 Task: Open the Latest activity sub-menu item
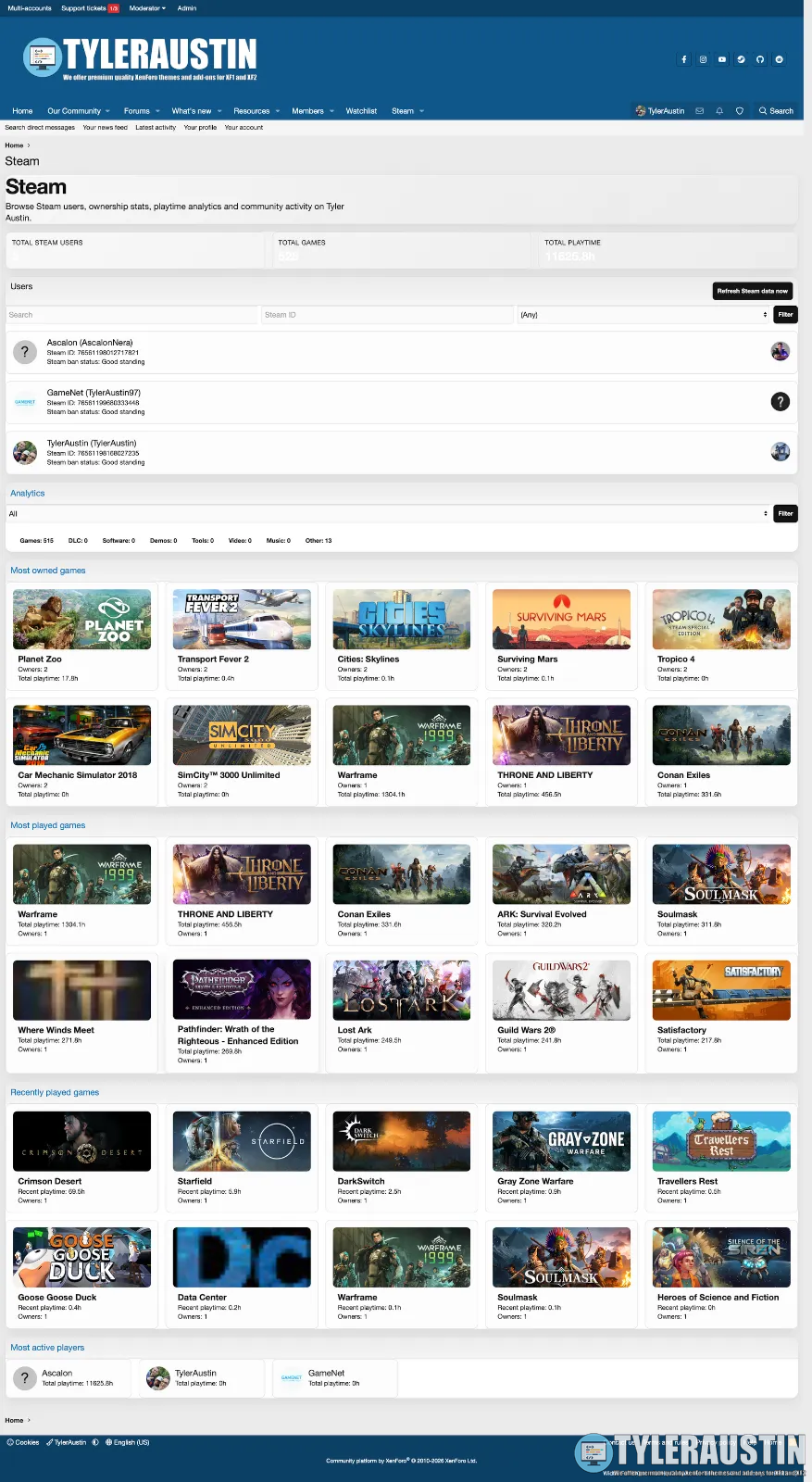pos(156,128)
